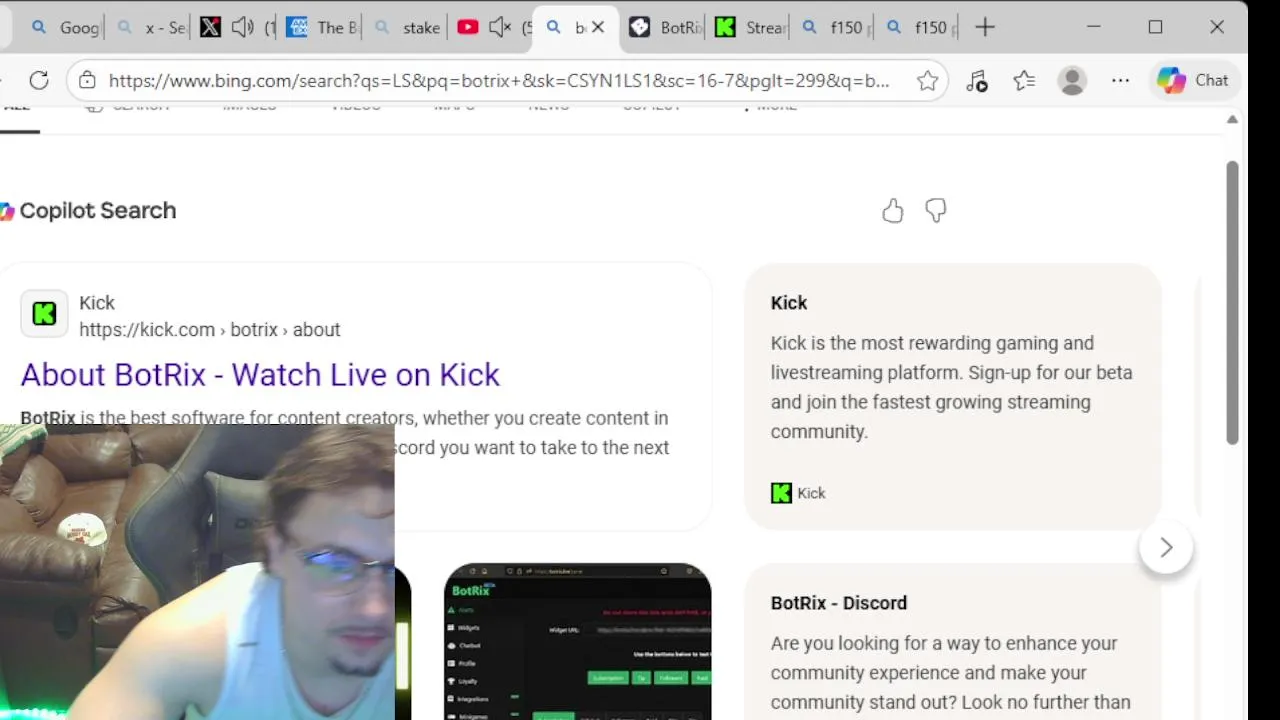Click the Kick favicon in search result

[x=44, y=314]
